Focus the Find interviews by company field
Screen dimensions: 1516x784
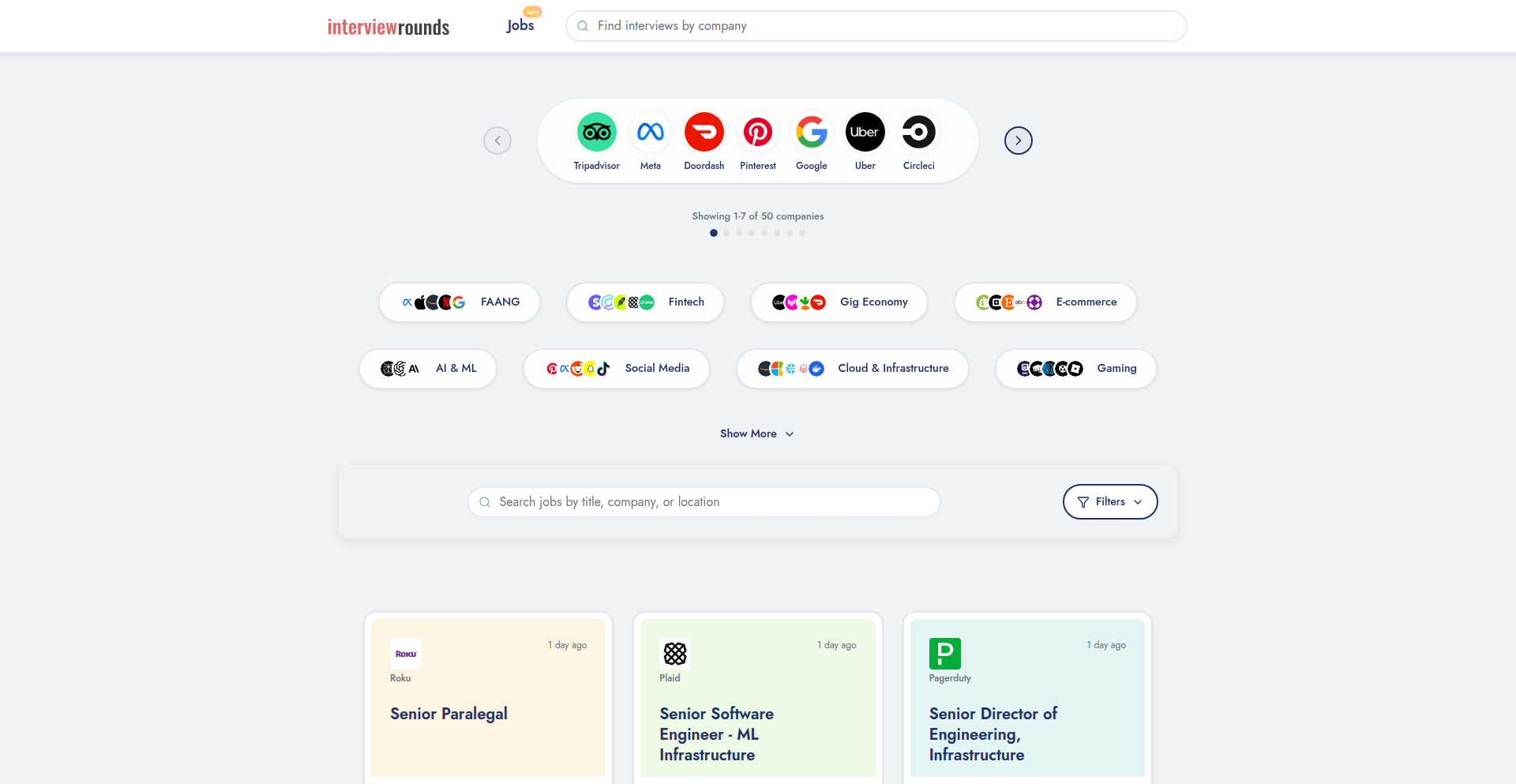(x=876, y=26)
